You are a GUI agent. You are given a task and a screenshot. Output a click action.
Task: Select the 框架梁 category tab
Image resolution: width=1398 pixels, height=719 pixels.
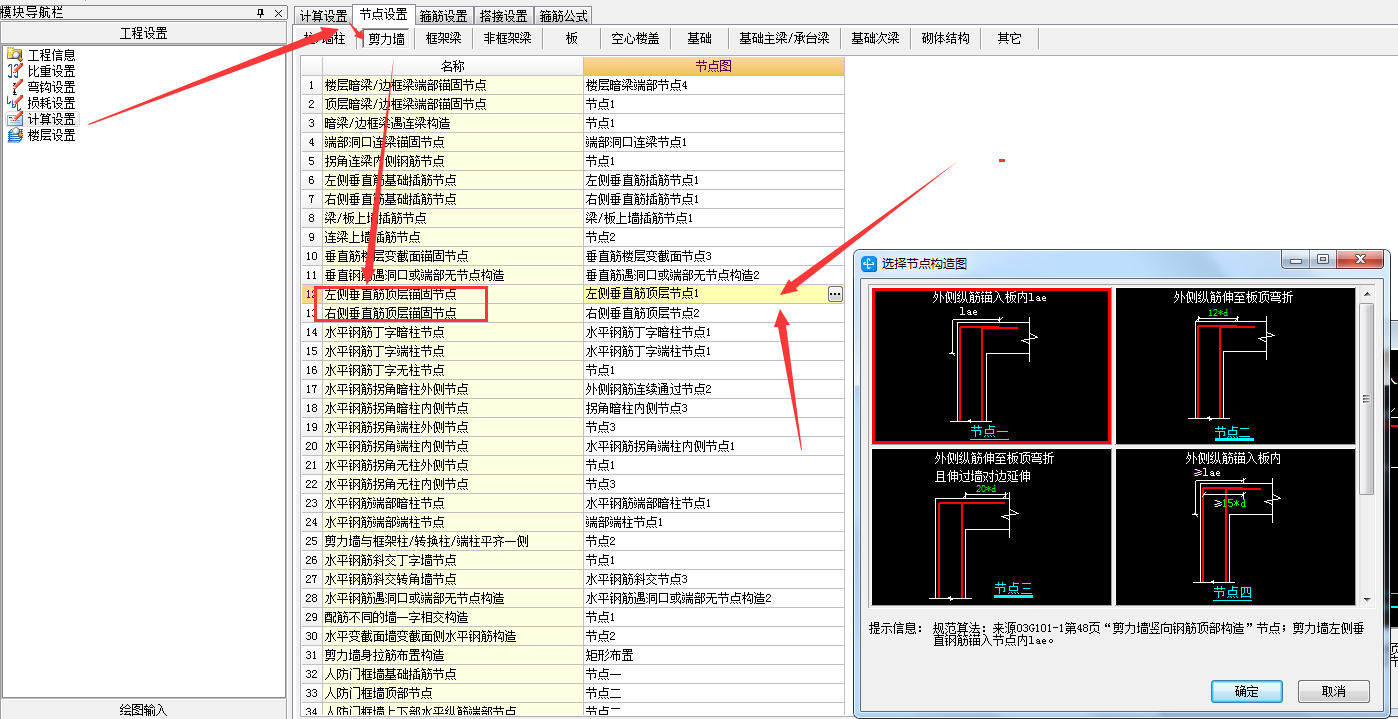pyautogui.click(x=443, y=39)
